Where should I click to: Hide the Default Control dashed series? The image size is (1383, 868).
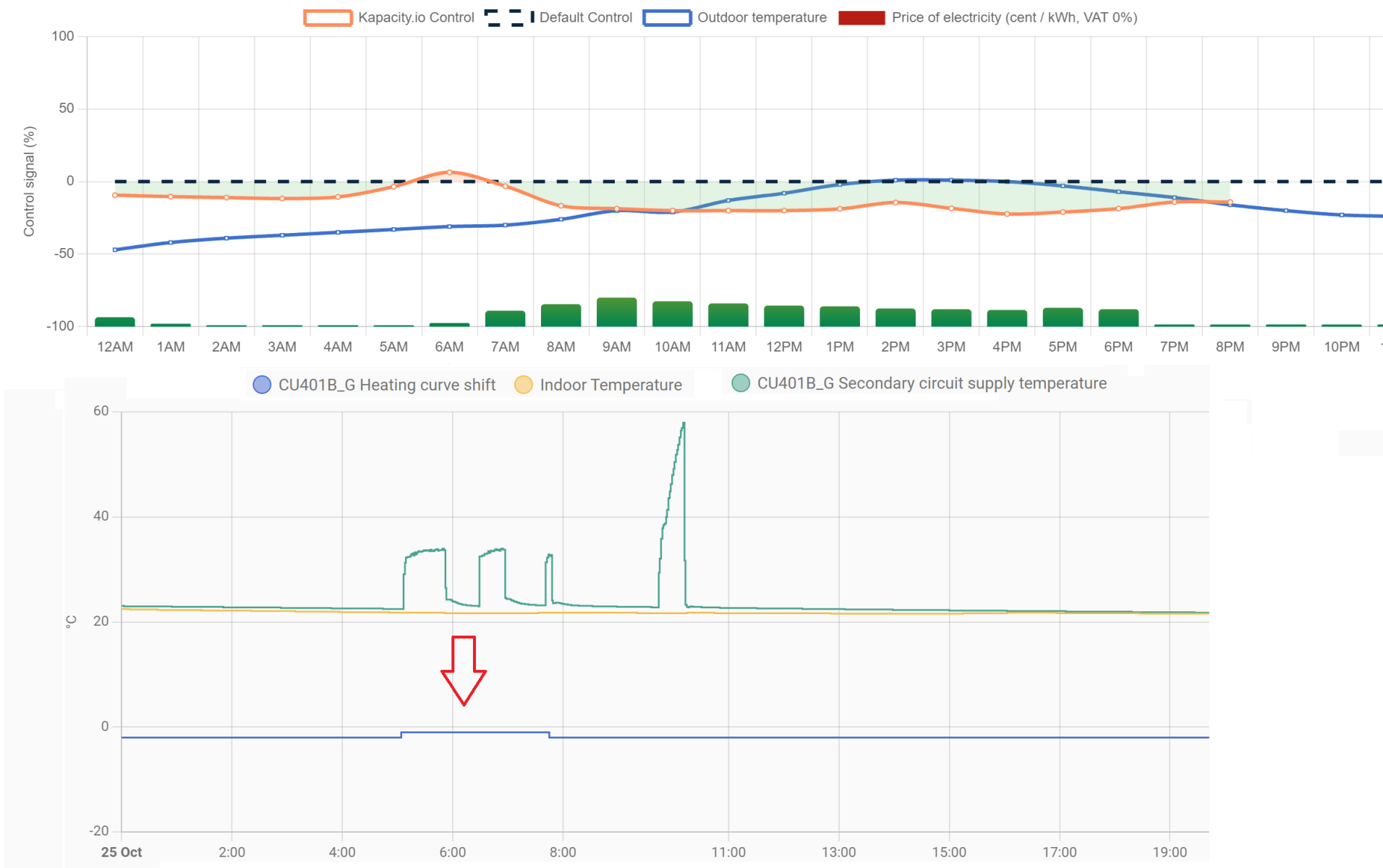point(509,18)
